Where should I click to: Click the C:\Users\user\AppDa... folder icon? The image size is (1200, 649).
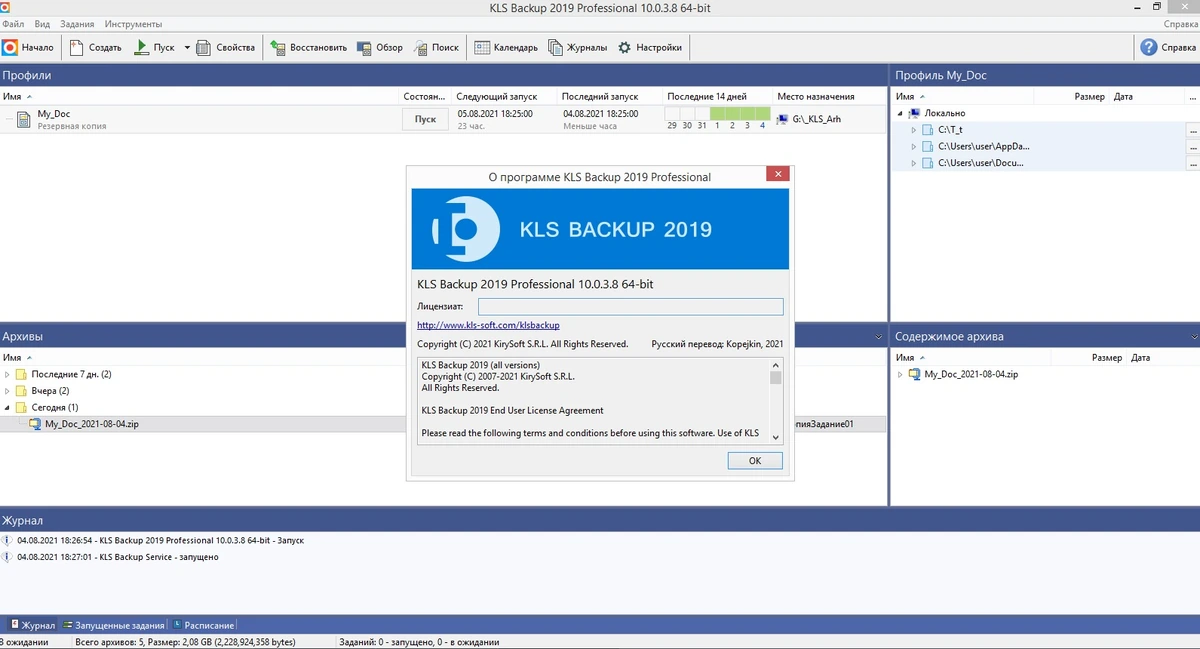(928, 146)
